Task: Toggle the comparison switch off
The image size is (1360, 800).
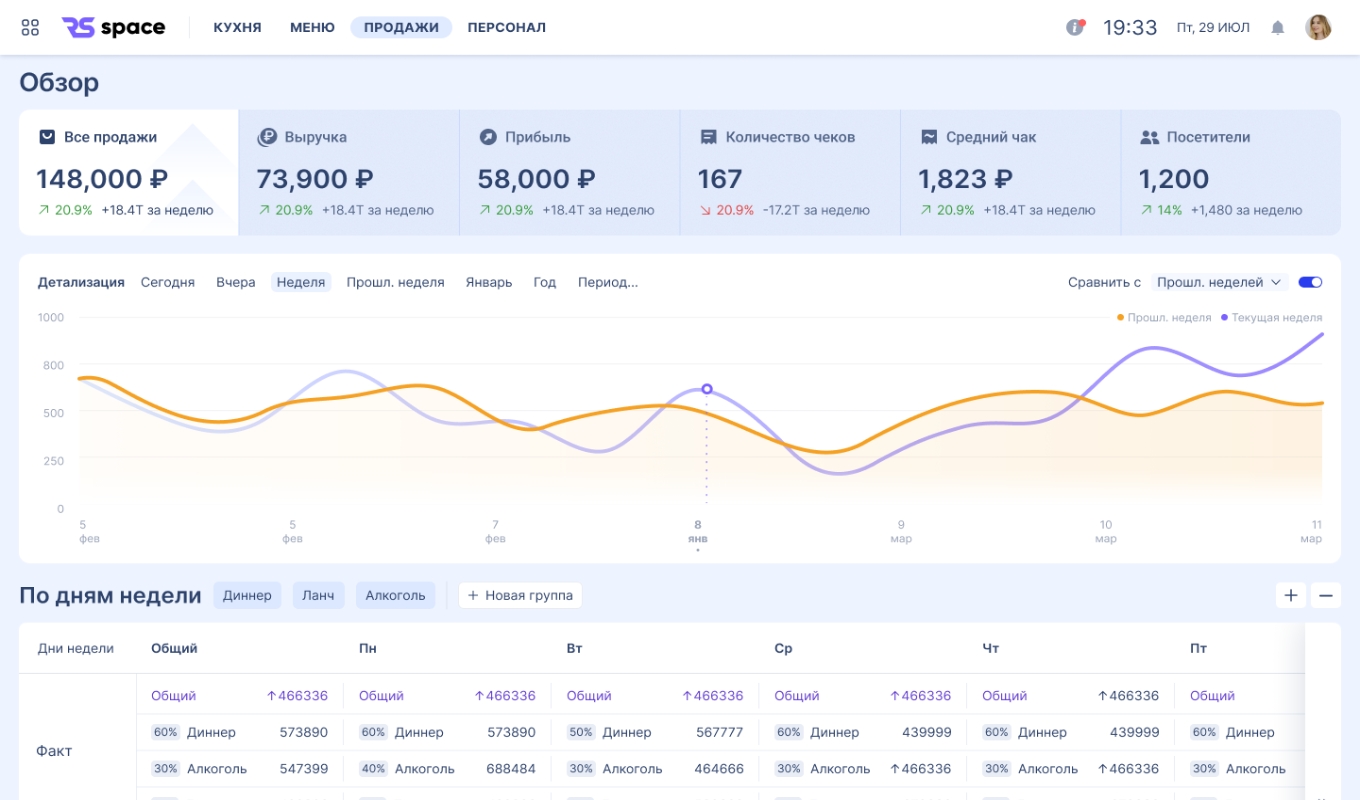Action: tap(1310, 282)
